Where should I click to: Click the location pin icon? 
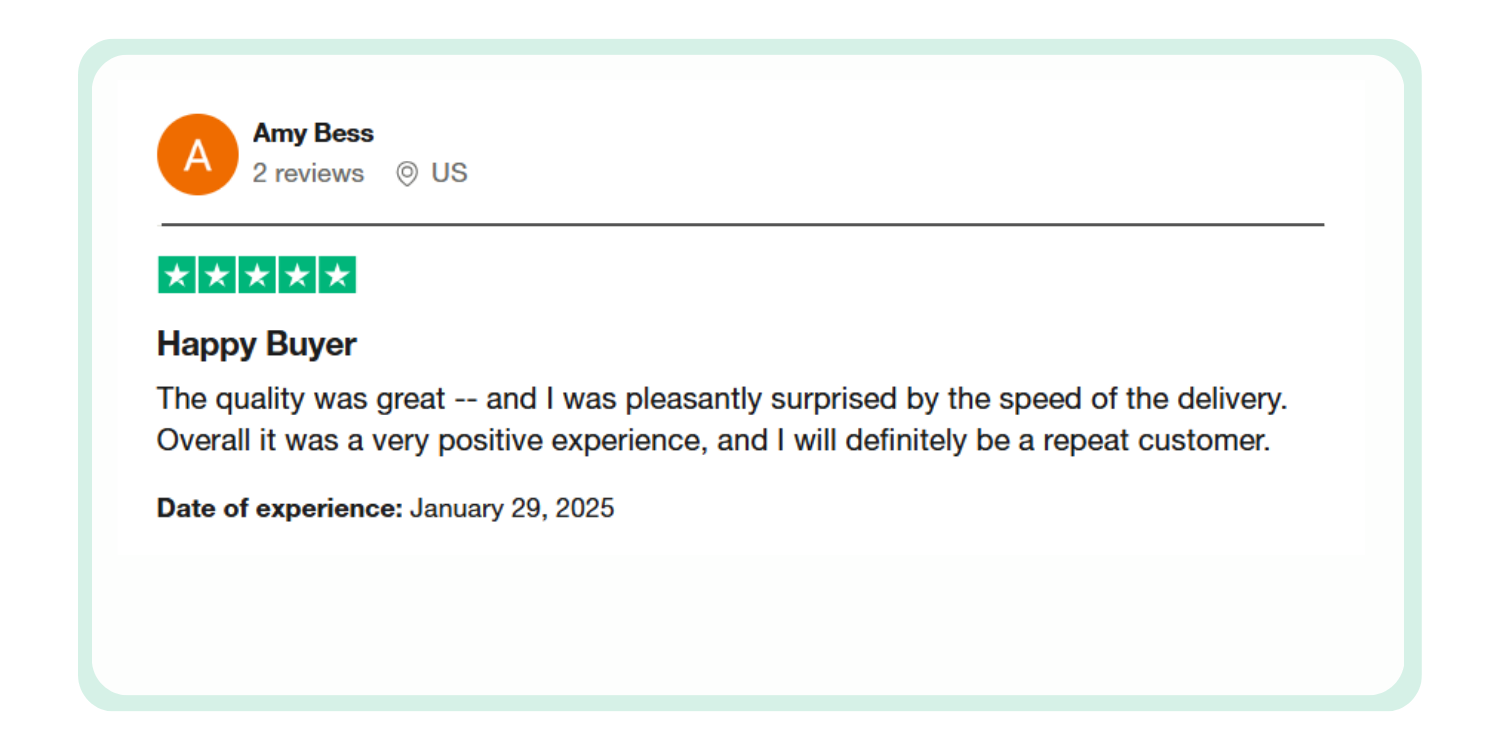pyautogui.click(x=406, y=174)
